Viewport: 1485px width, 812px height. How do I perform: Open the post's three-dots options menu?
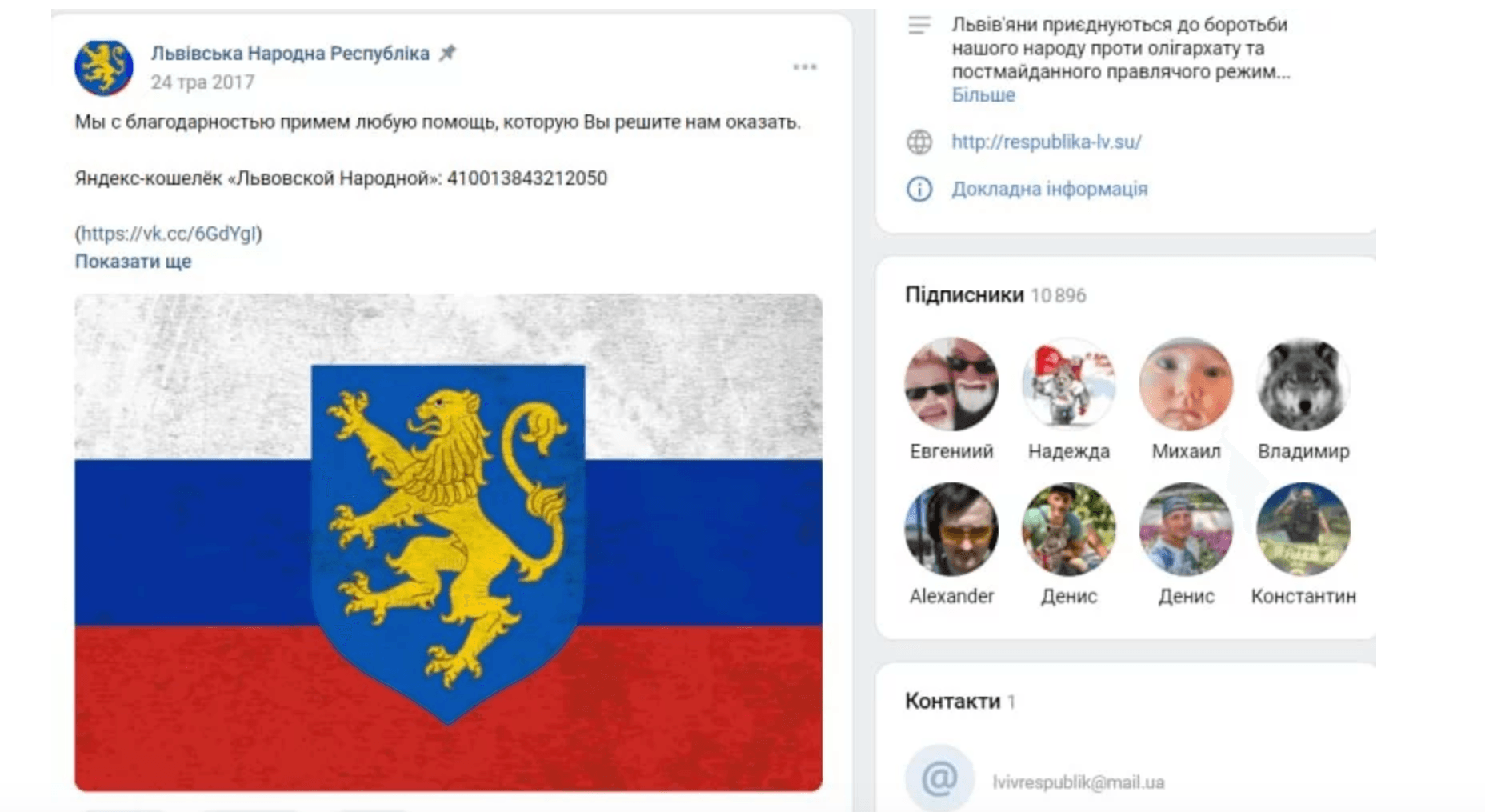[804, 67]
